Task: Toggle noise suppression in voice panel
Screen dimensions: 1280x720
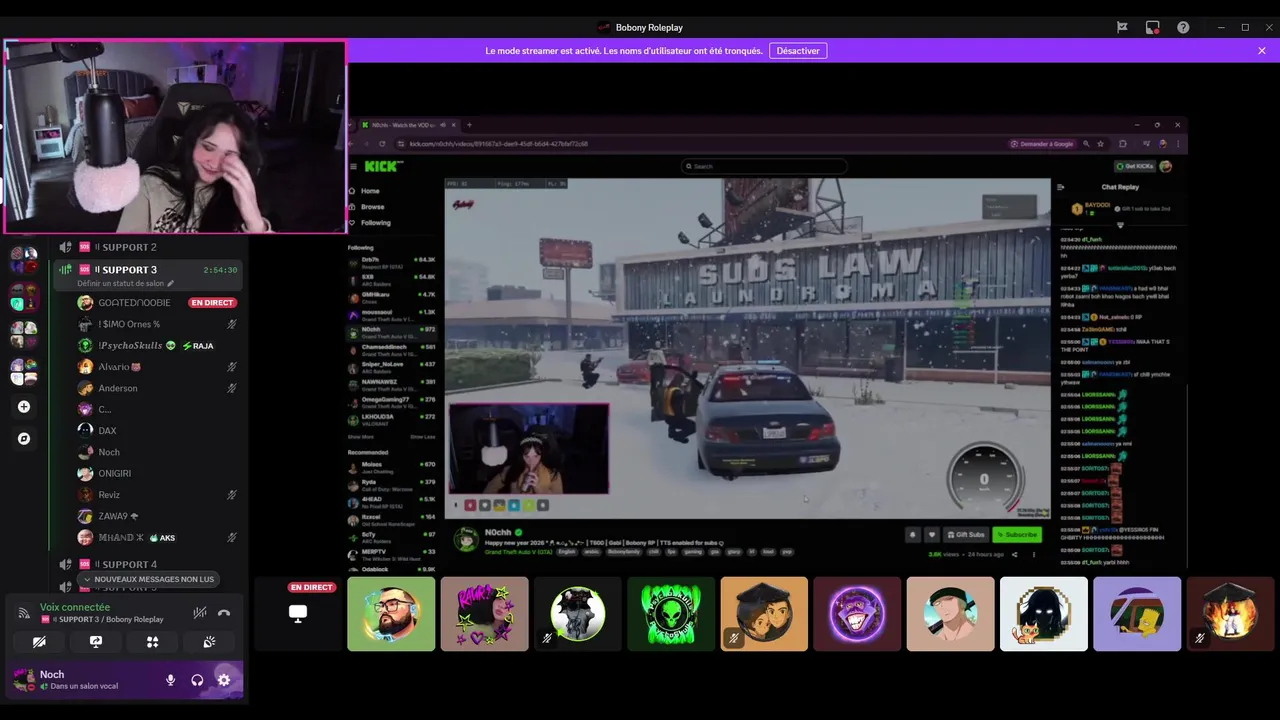Action: [x=200, y=612]
